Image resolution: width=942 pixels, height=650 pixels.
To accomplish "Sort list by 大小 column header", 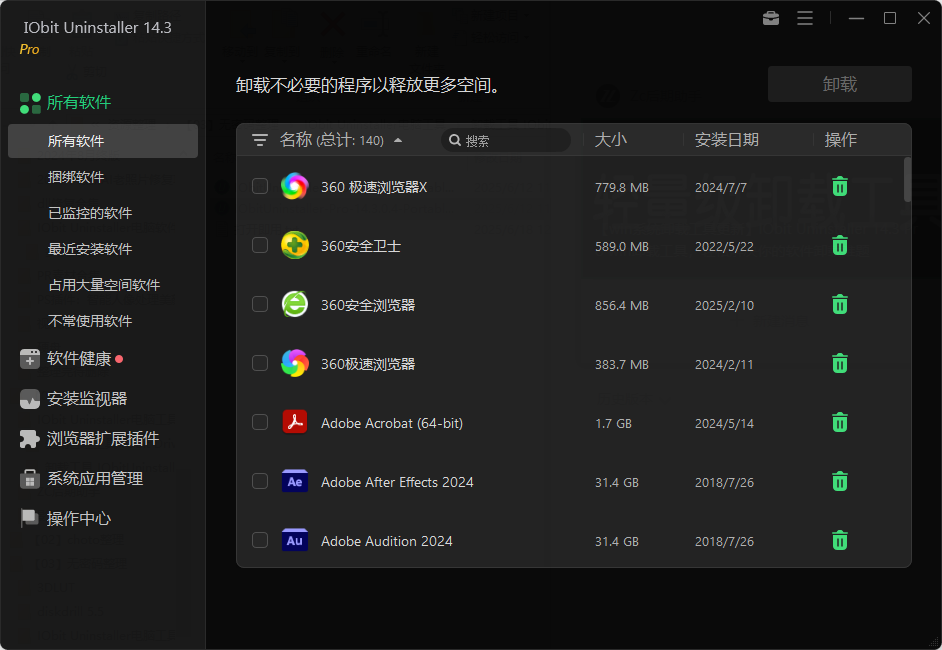I will 610,140.
